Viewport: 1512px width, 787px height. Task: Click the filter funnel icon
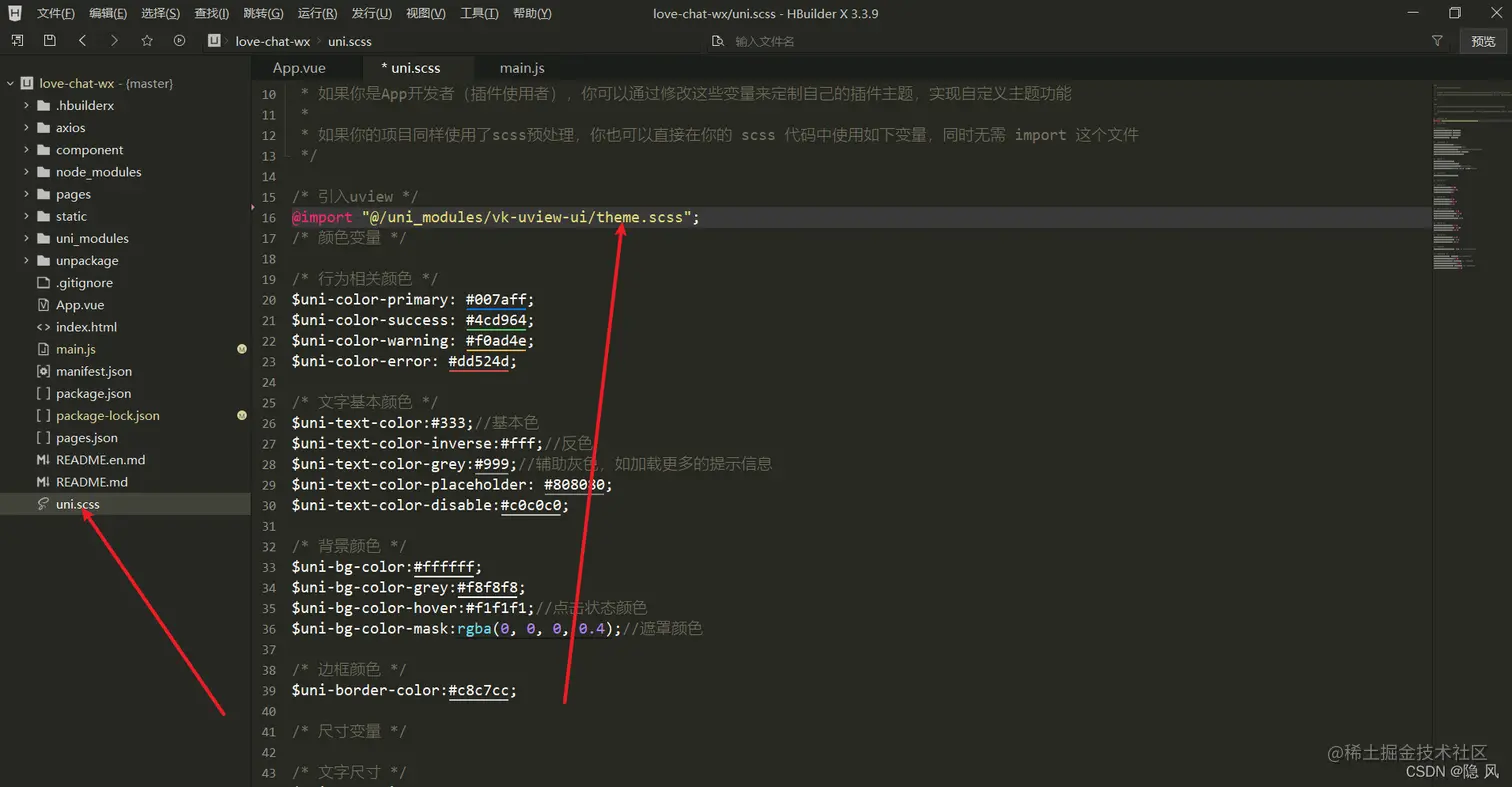[x=1437, y=41]
